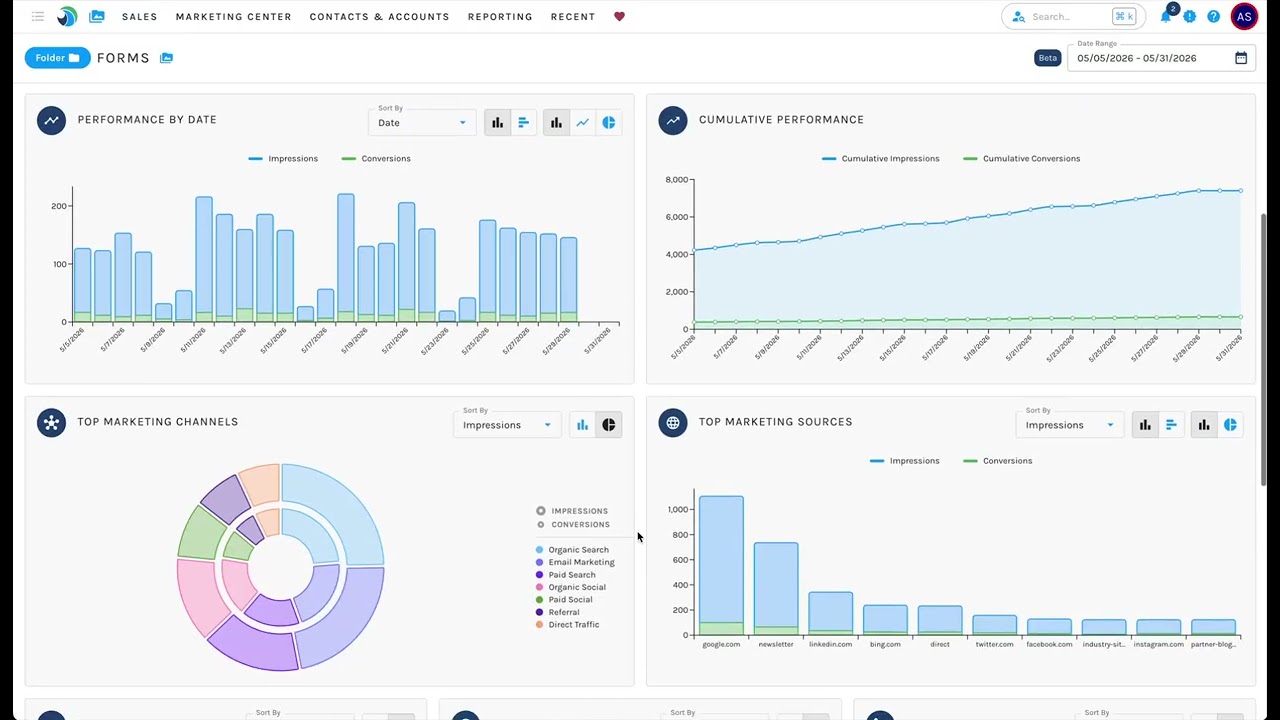Choose bar chart type for Performance By Date

pyautogui.click(x=556, y=123)
